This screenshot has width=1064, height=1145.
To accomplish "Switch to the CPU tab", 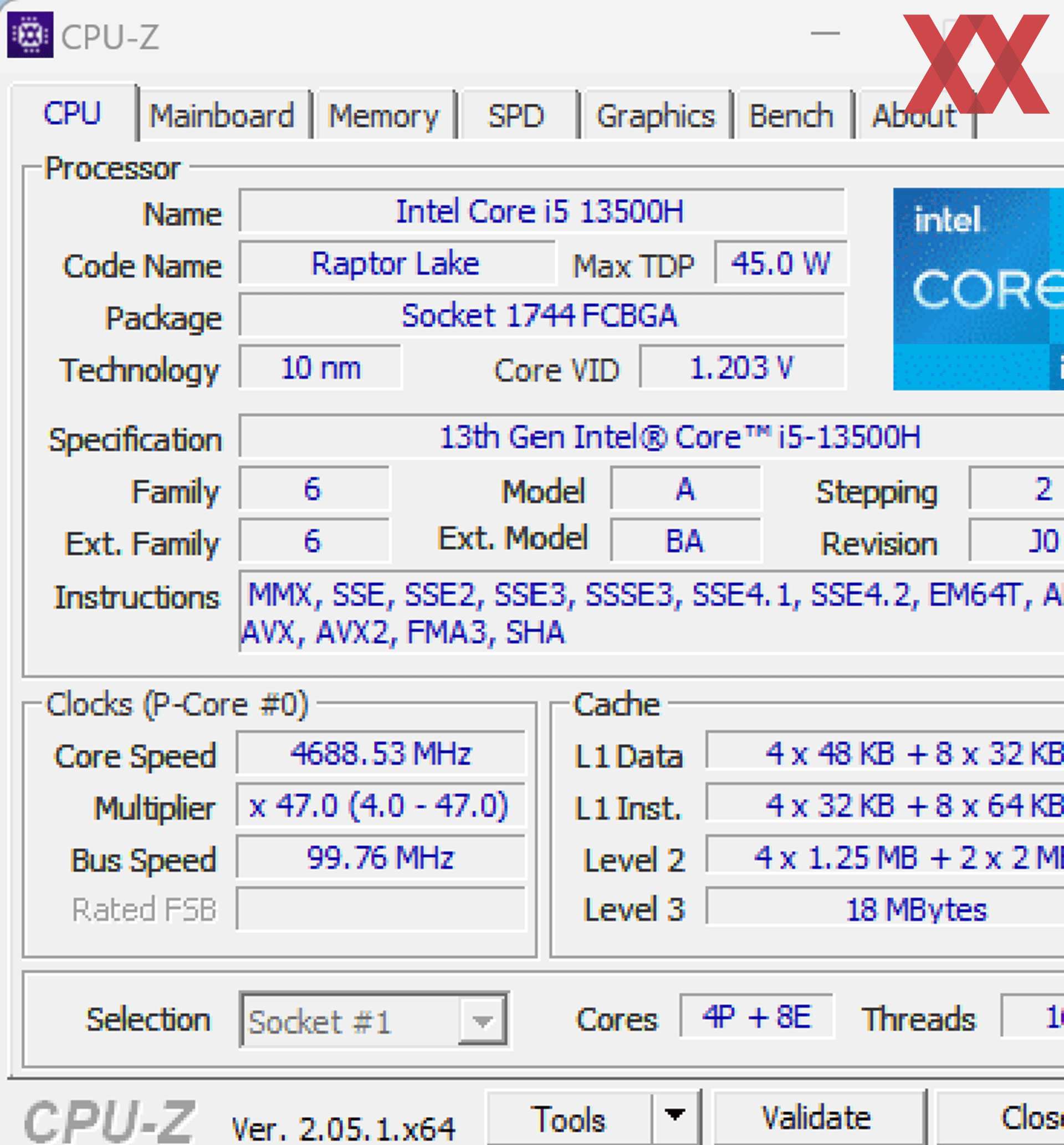I will point(73,113).
